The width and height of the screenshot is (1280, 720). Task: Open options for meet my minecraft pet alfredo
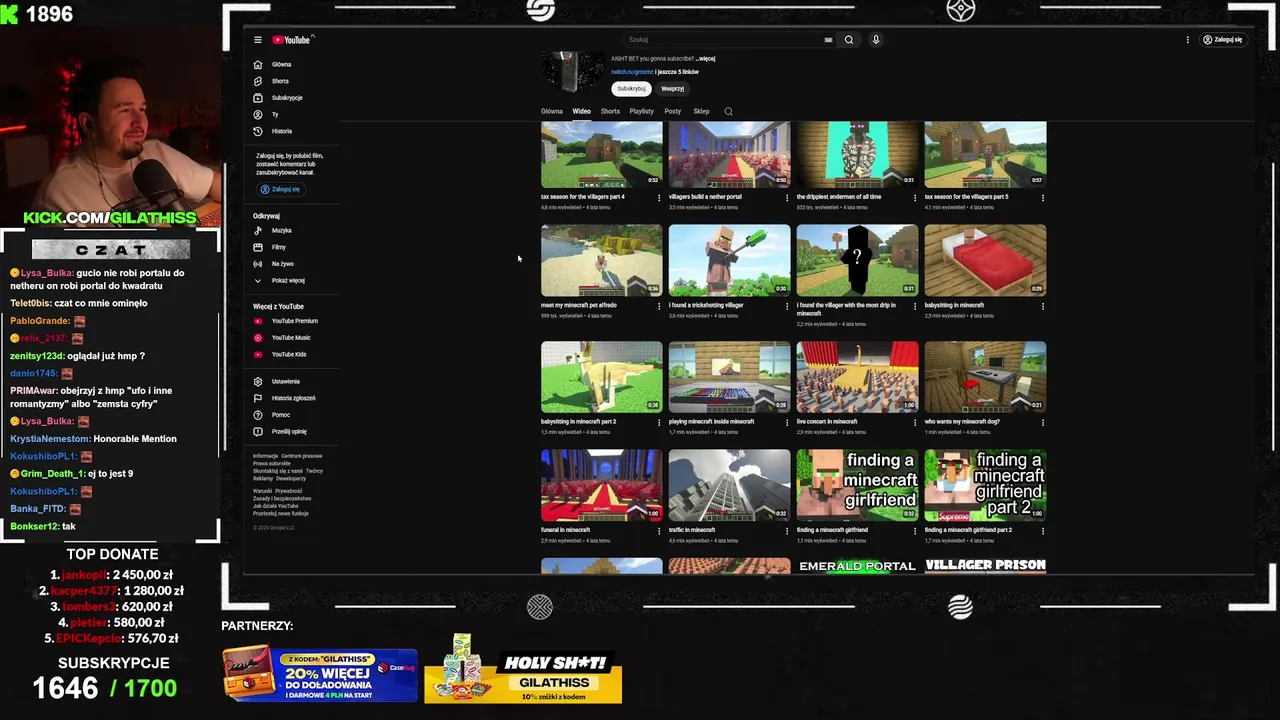(659, 306)
